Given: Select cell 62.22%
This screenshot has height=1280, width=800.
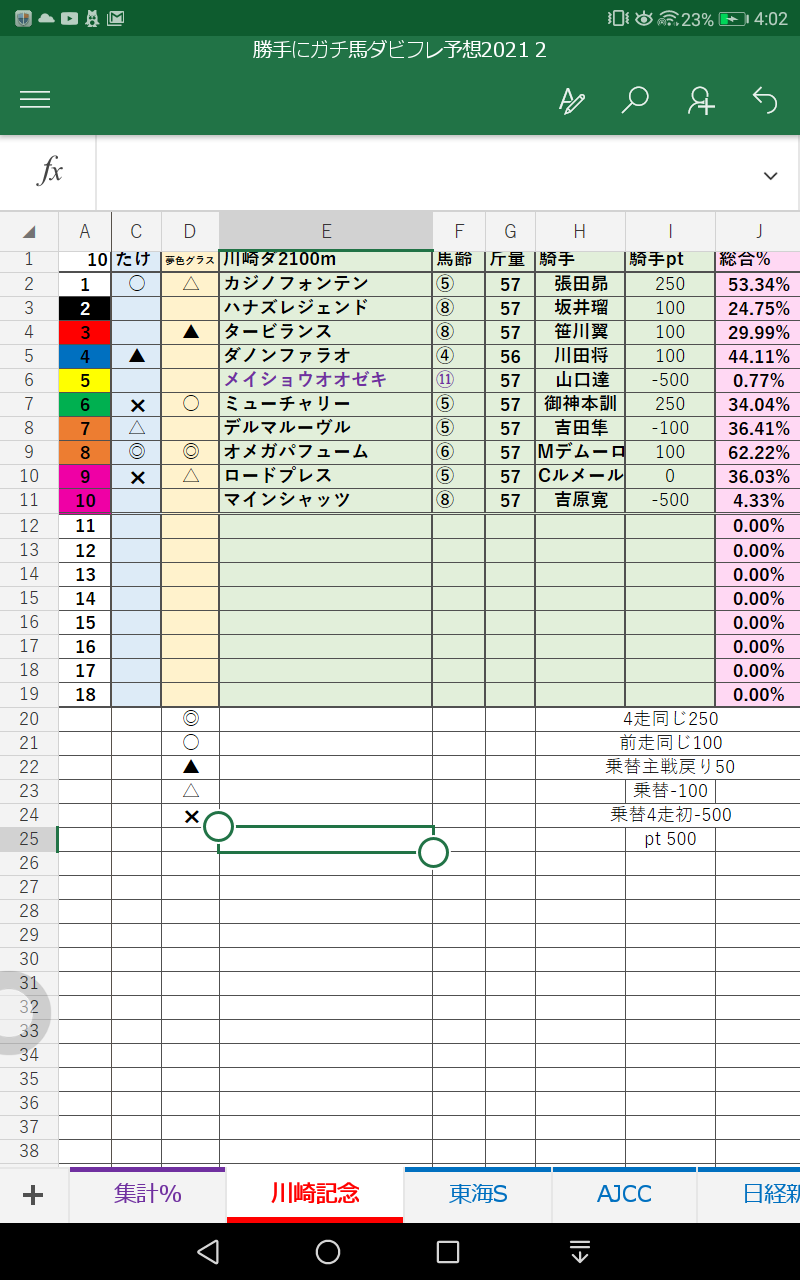Looking at the screenshot, I should click(x=758, y=452).
